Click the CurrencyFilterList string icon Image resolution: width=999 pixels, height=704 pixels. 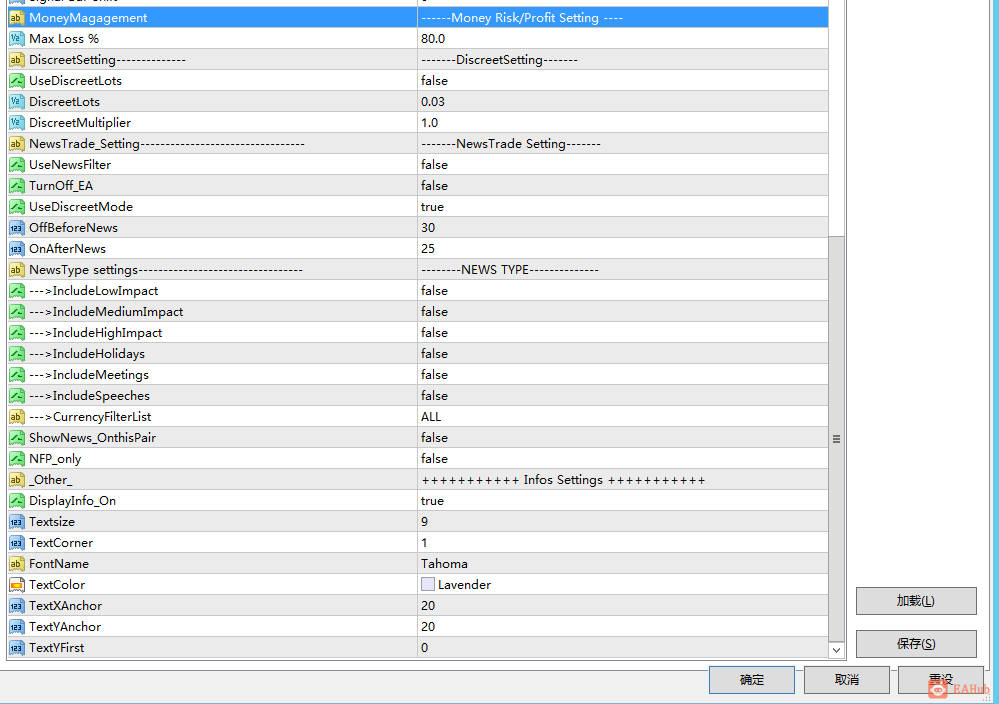[17, 417]
